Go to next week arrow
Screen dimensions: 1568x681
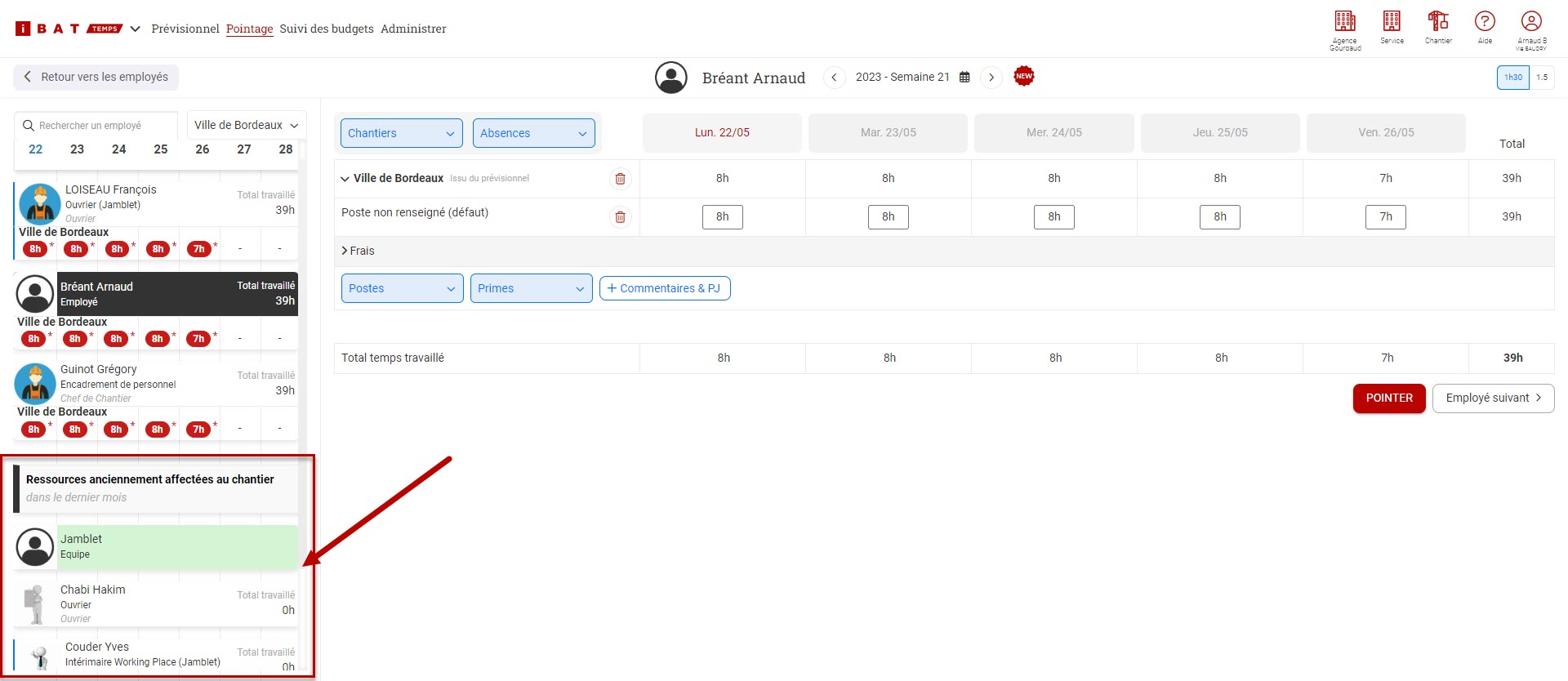pos(991,78)
